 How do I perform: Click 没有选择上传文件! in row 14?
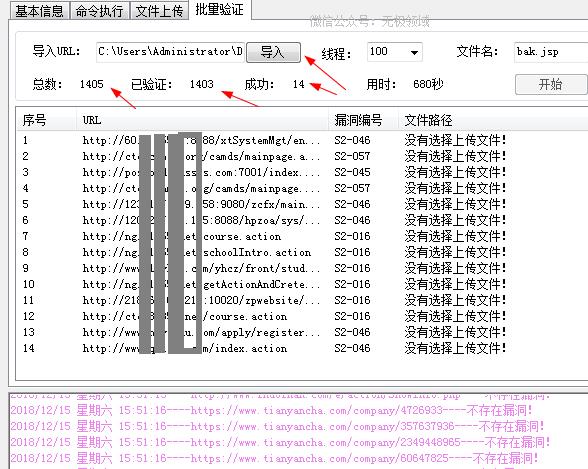pyautogui.click(x=455, y=348)
